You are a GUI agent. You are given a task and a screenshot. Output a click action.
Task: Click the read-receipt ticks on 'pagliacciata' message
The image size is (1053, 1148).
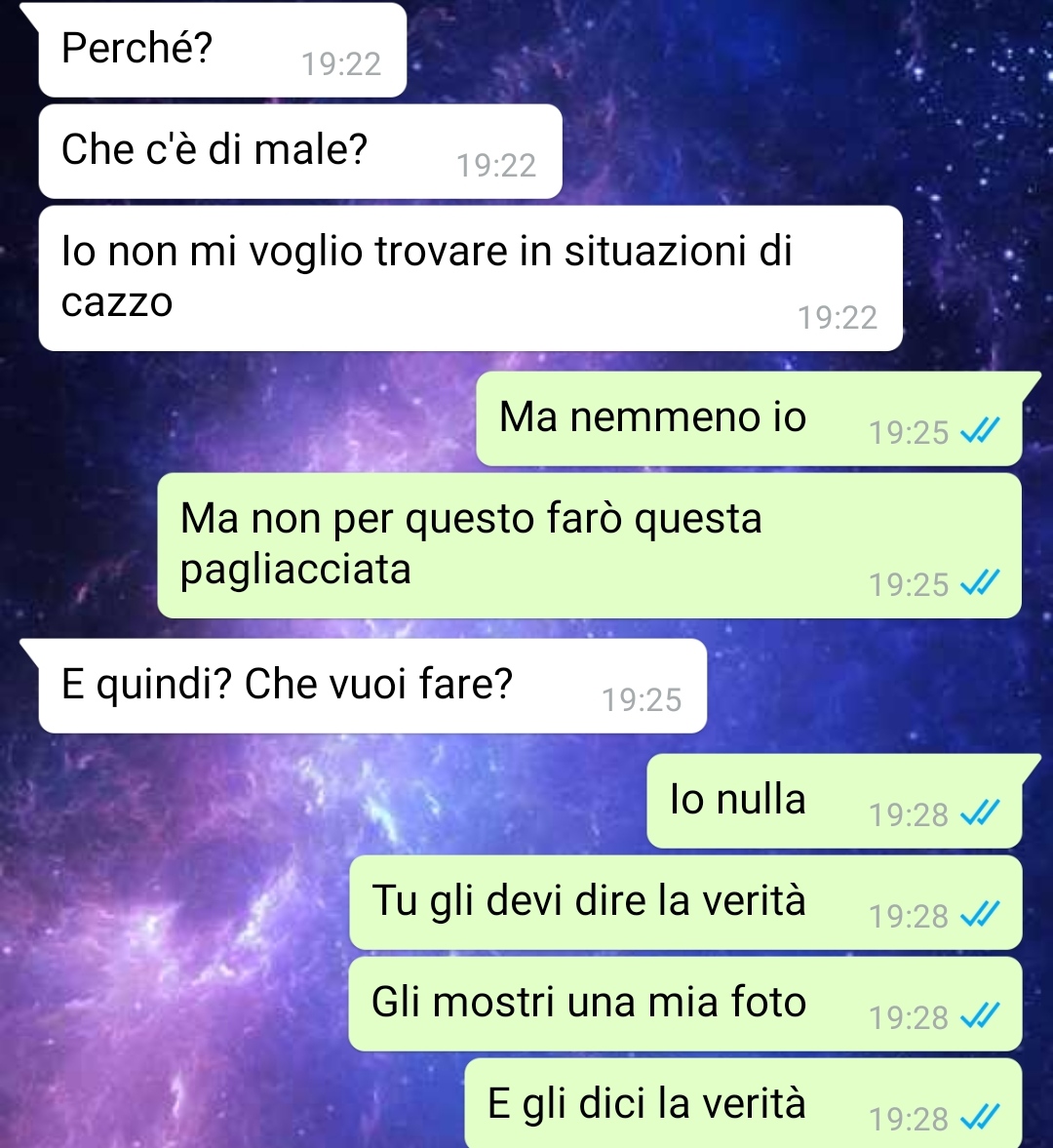(x=979, y=584)
